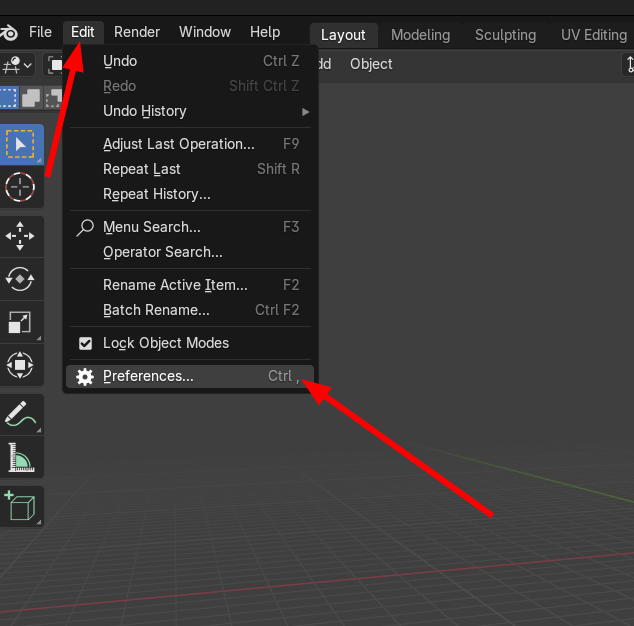Image resolution: width=634 pixels, height=626 pixels.
Task: Click the Menu Search magnifier icon
Action: [x=85, y=228]
